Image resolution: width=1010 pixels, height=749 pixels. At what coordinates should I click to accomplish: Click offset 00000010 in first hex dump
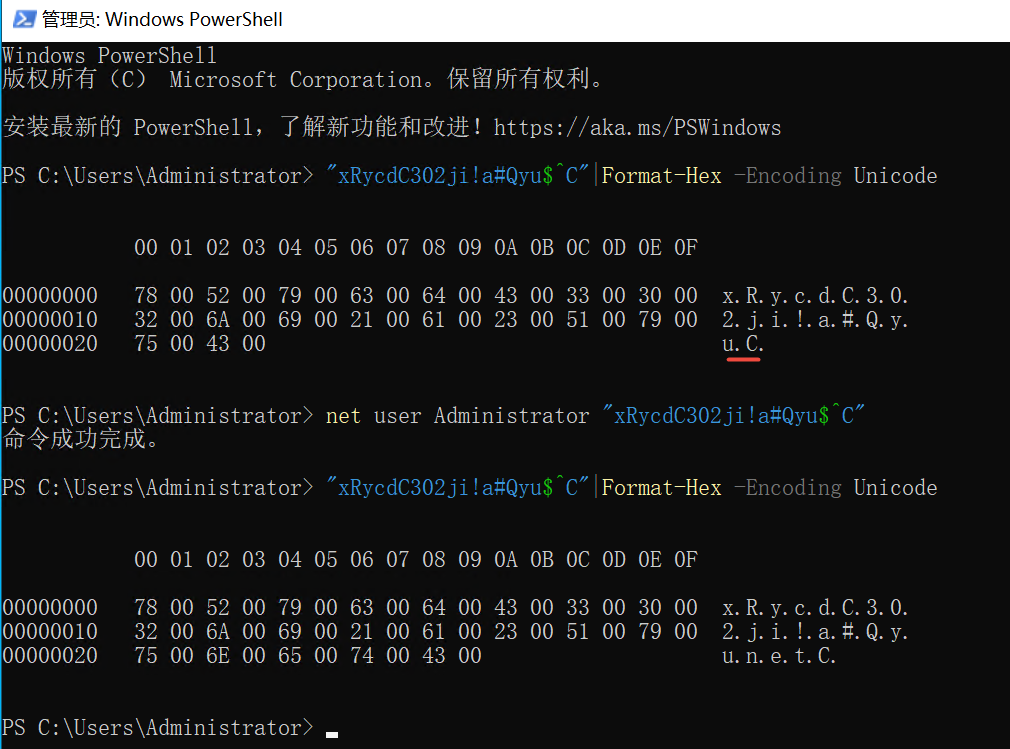coord(50,319)
